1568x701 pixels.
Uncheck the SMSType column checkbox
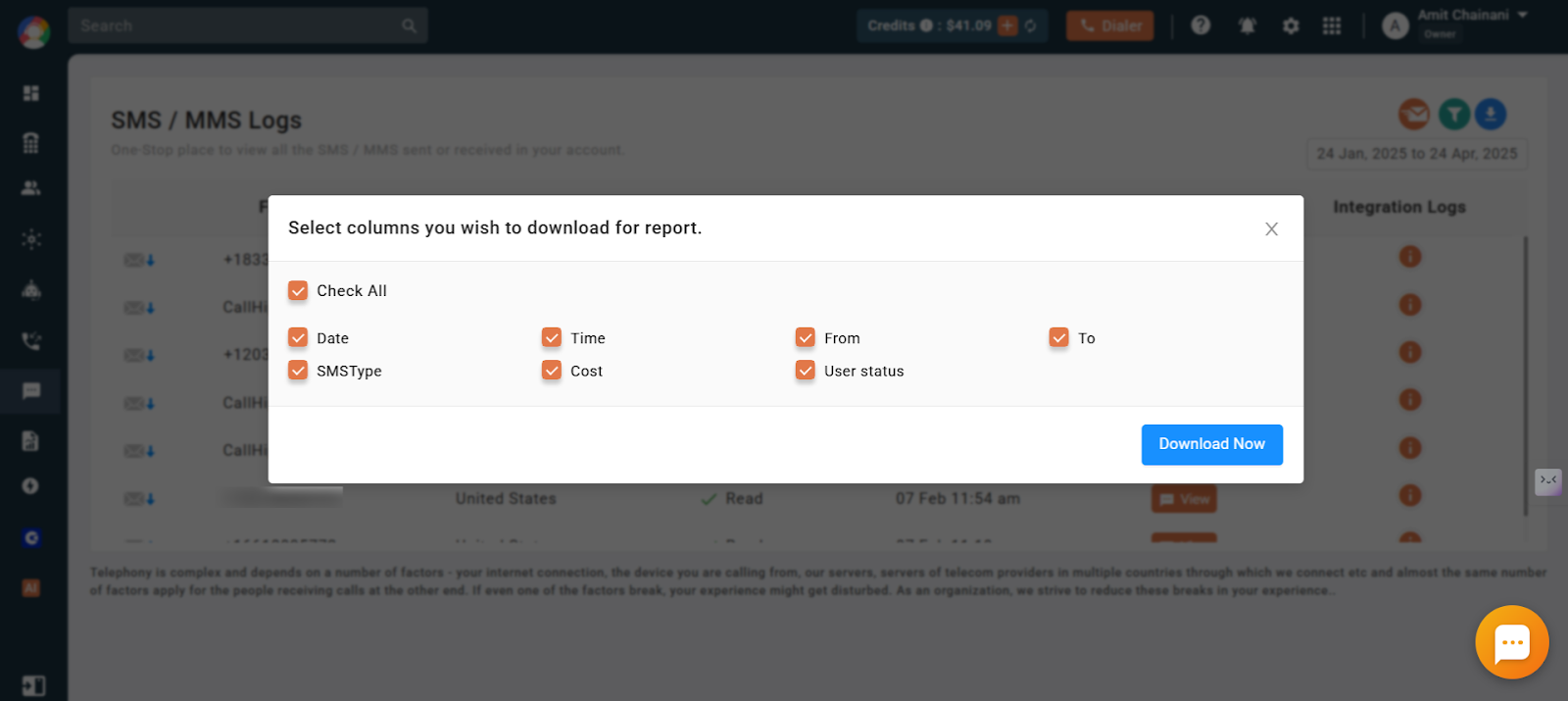pyautogui.click(x=298, y=371)
